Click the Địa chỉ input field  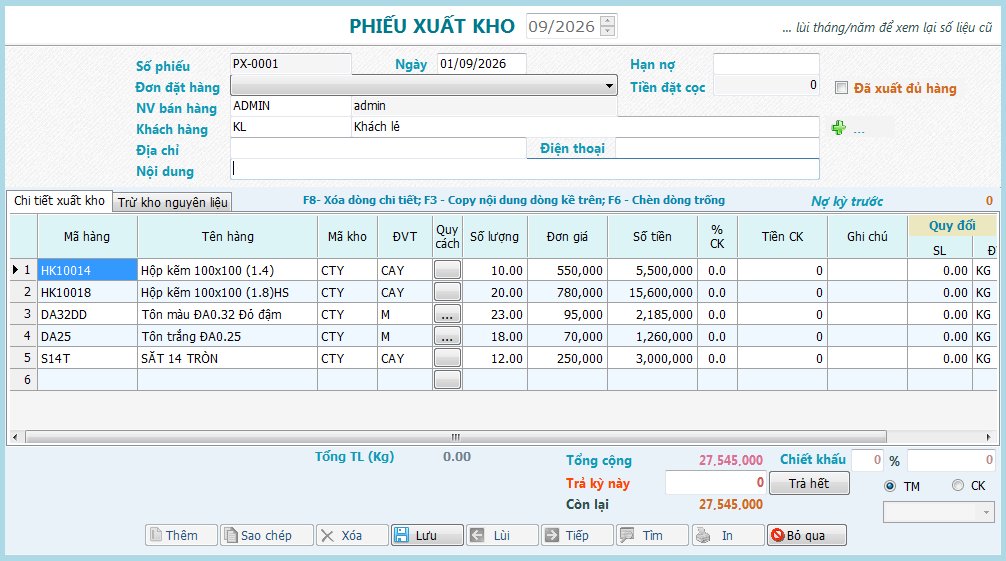378,148
